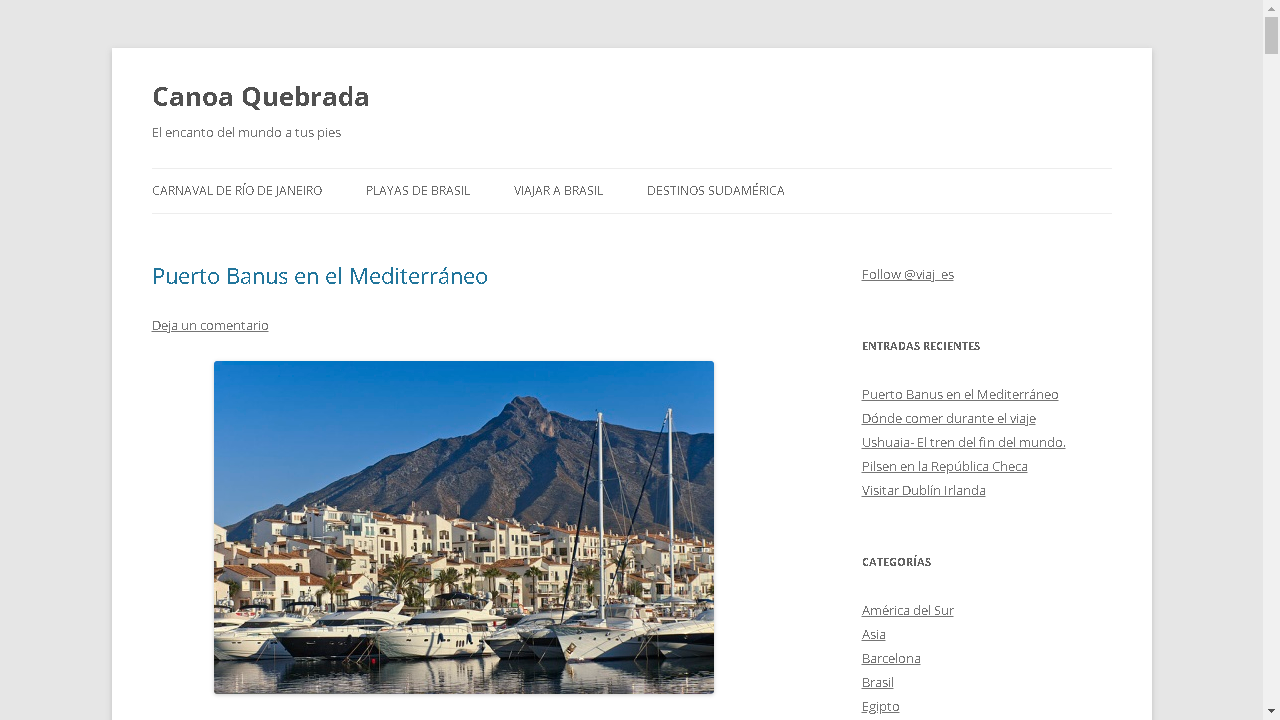Browse the Asia category

(x=874, y=634)
